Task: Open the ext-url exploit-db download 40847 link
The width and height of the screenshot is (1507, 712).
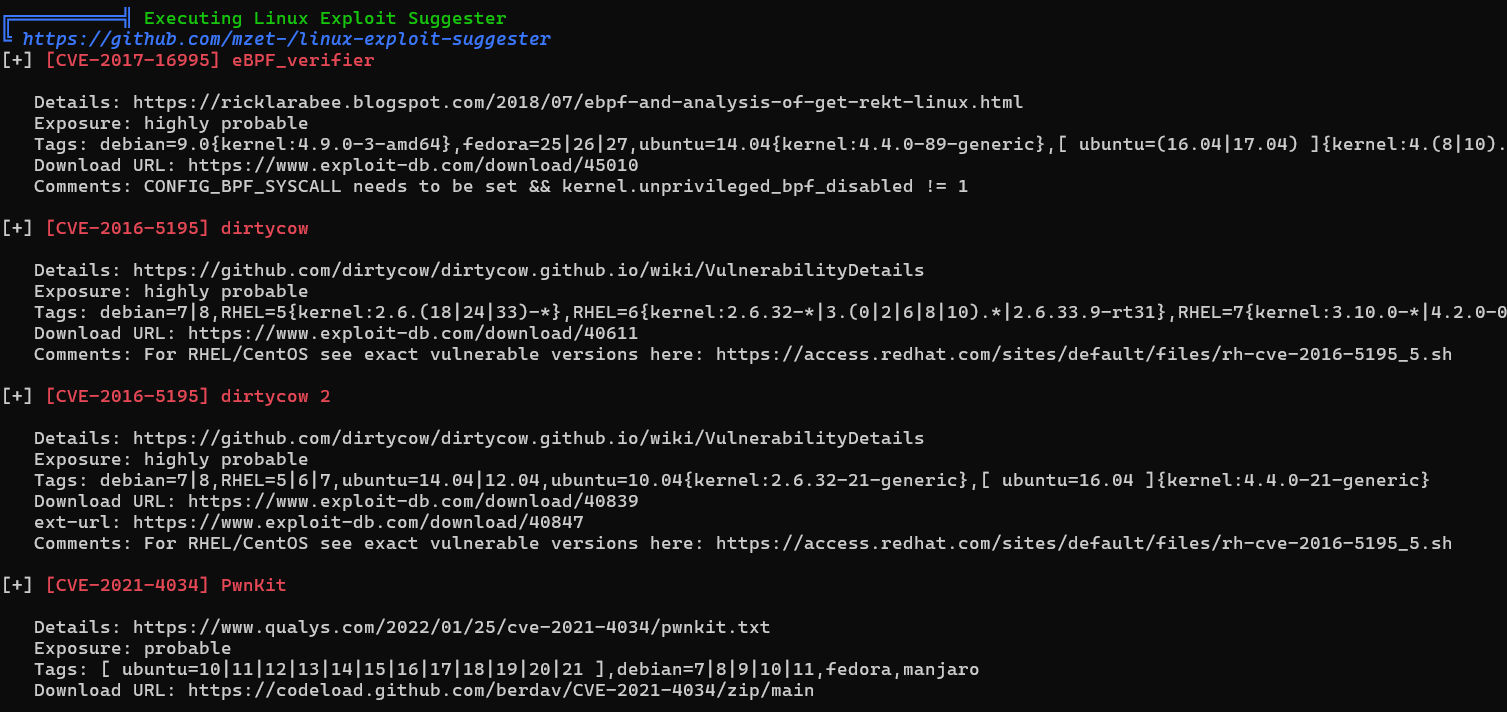Action: (x=358, y=522)
